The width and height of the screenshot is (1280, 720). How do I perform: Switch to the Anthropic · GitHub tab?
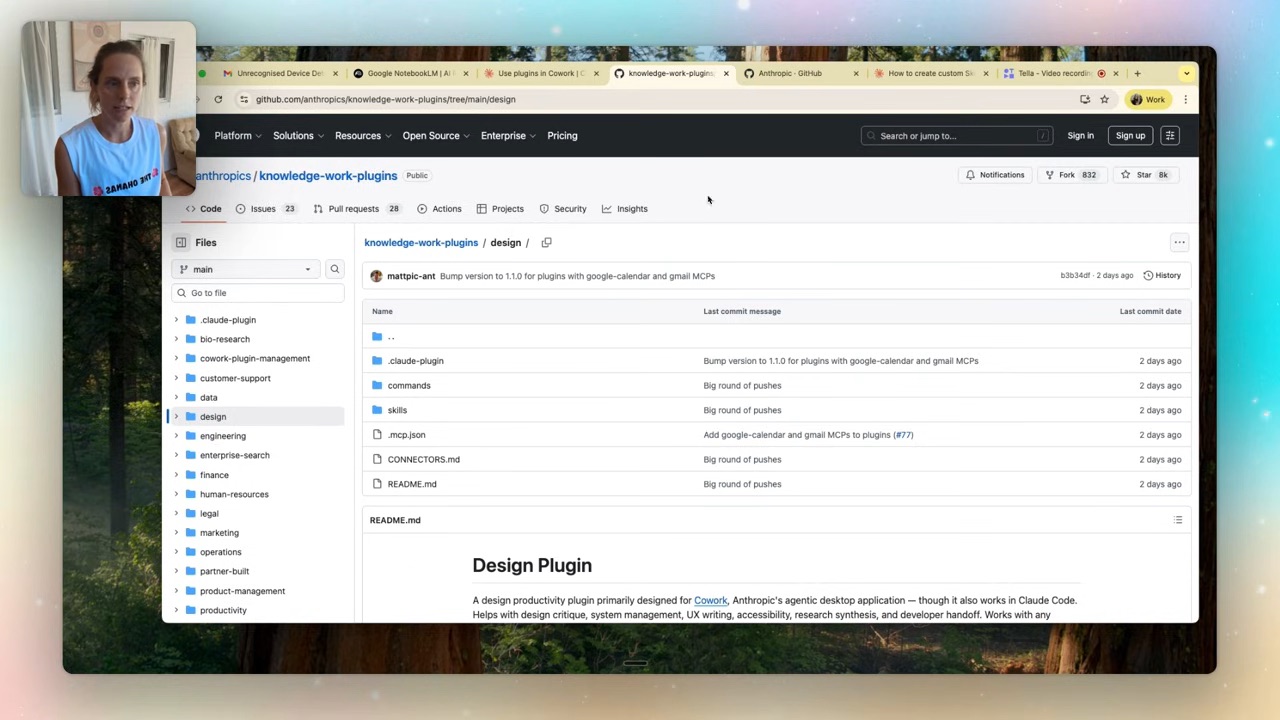click(790, 73)
